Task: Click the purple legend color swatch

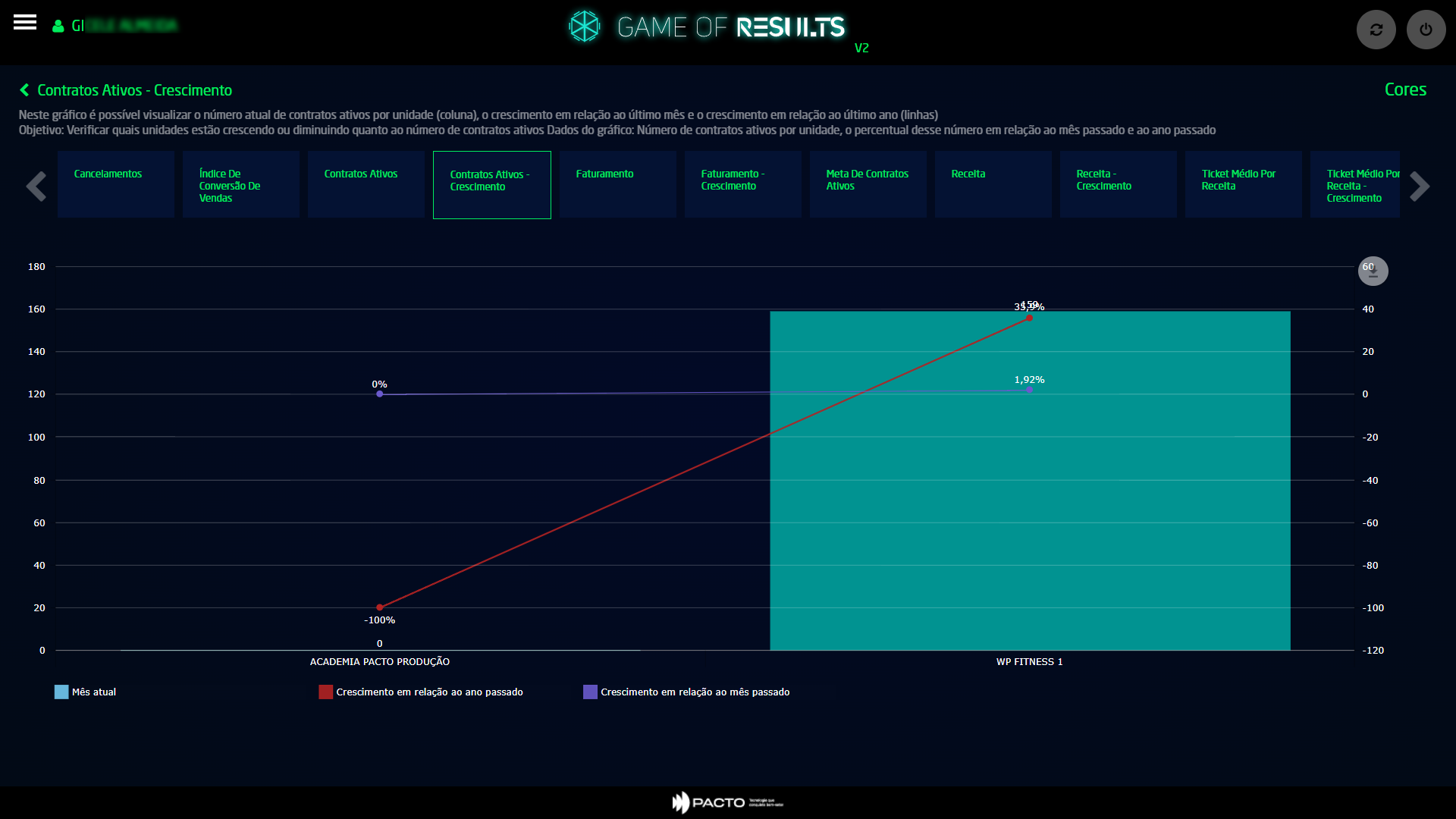Action: [x=590, y=692]
